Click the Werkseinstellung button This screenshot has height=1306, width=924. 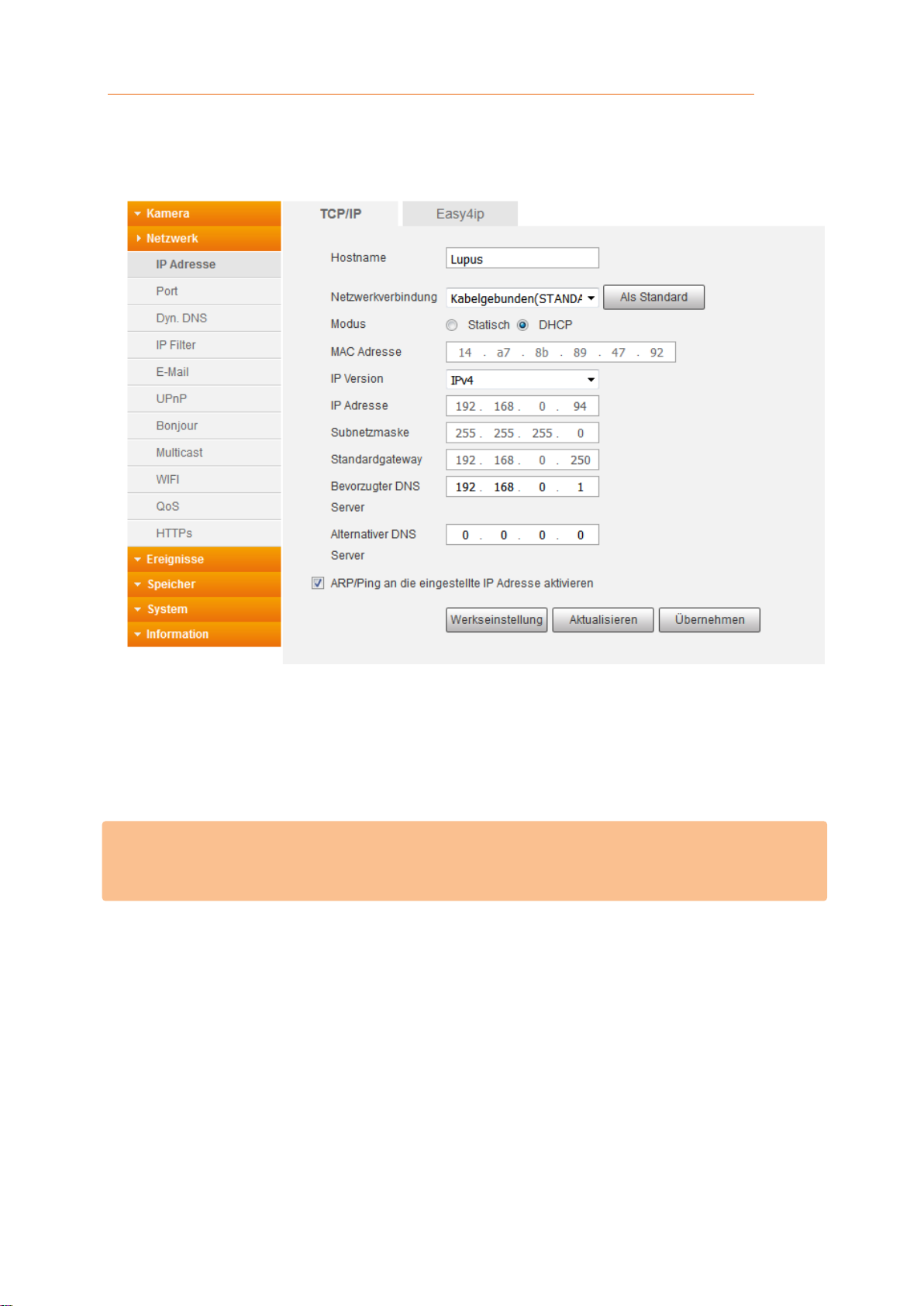click(497, 620)
